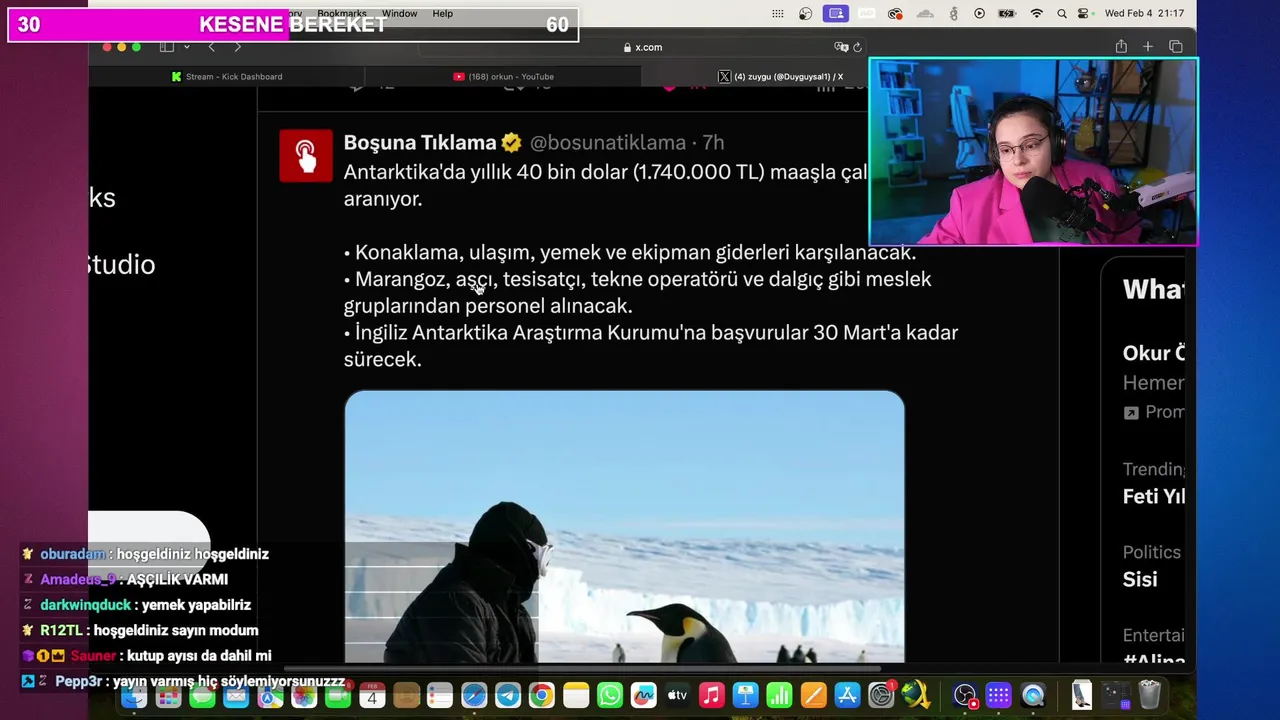Screen dimensions: 1280x720
Task: Select the zuygu X tab
Action: 780,76
